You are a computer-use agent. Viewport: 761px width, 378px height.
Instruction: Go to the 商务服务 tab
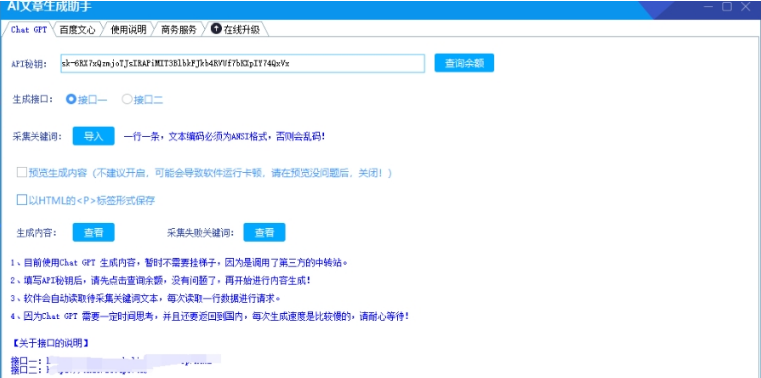(179, 30)
